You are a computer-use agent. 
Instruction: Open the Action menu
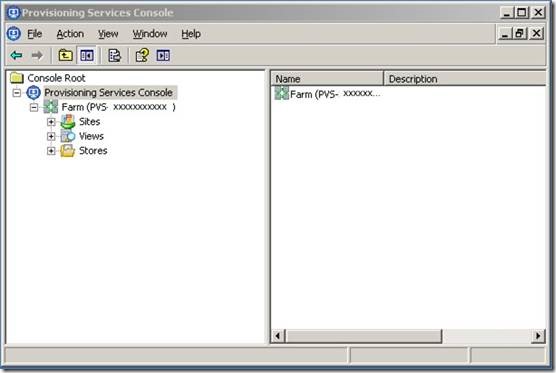[70, 34]
